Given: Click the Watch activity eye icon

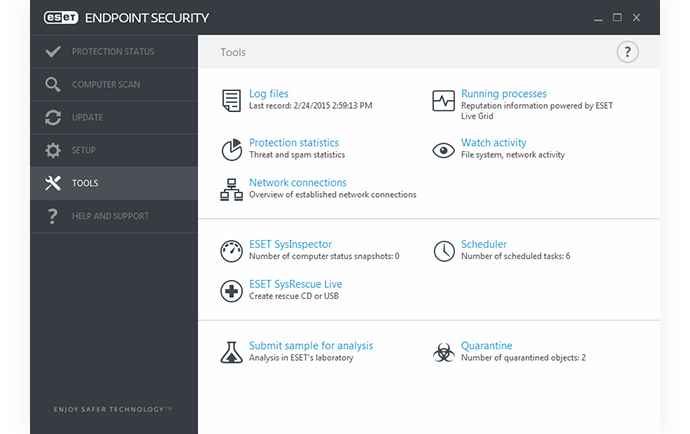Looking at the screenshot, I should 443,151.
